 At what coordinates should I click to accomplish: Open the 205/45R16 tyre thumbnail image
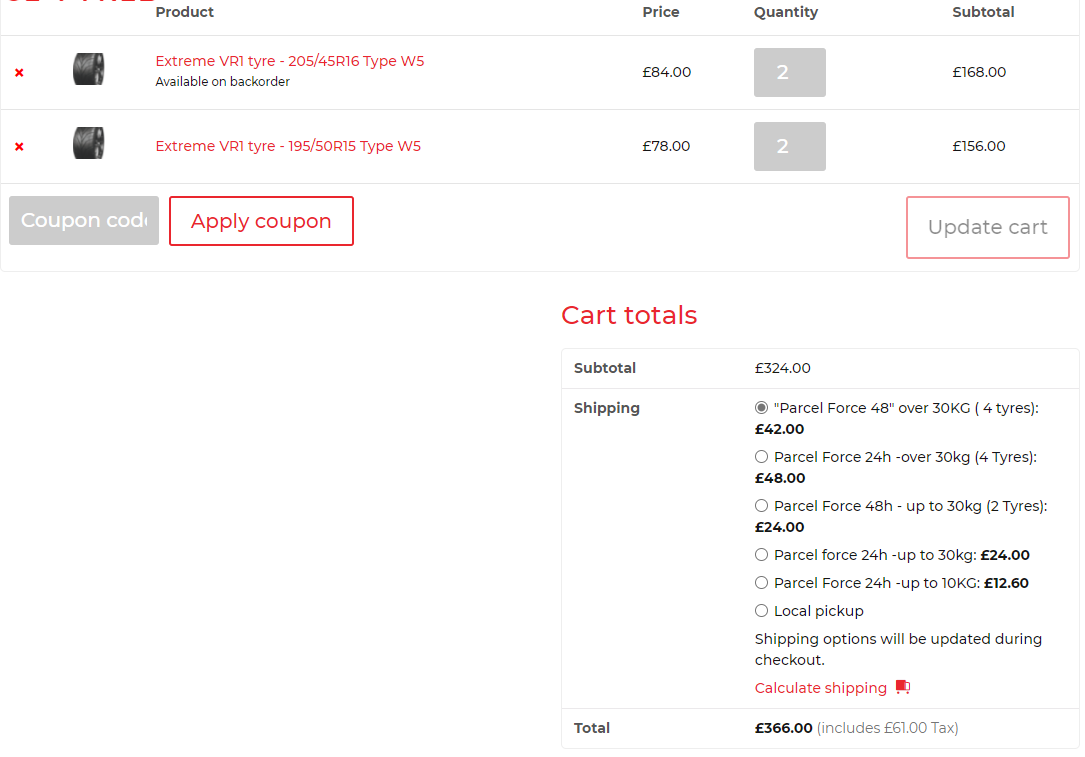click(89, 69)
